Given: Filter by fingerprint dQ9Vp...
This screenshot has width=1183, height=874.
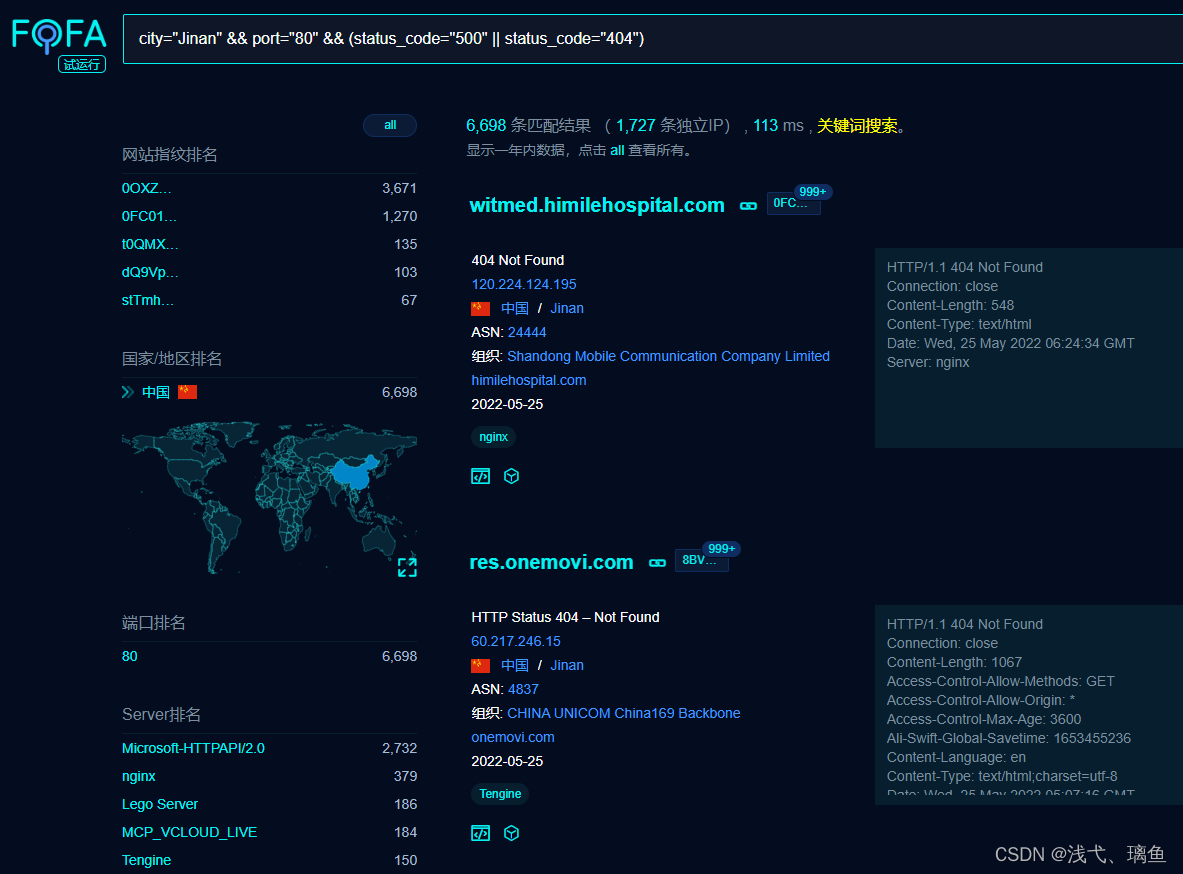Looking at the screenshot, I should pos(150,272).
